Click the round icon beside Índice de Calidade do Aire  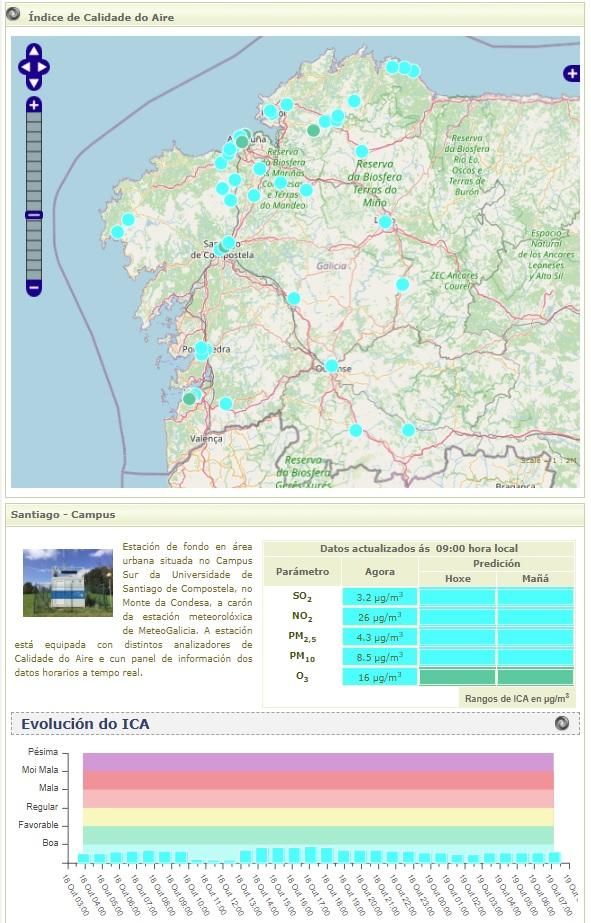point(13,14)
